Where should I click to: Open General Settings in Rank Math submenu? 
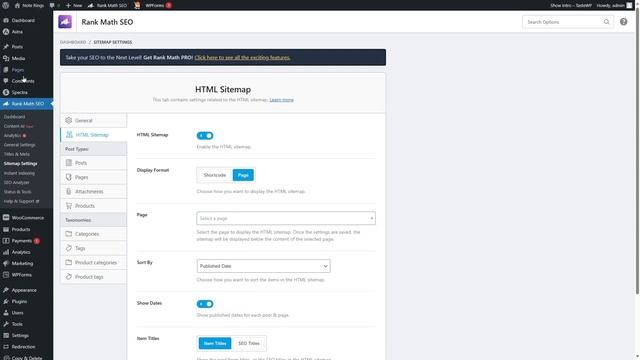(20, 145)
